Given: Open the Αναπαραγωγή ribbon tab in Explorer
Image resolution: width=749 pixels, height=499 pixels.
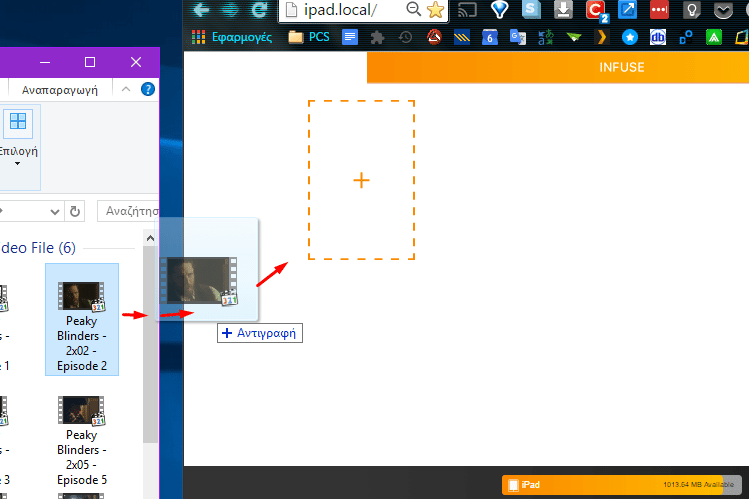Looking at the screenshot, I should pyautogui.click(x=60, y=90).
